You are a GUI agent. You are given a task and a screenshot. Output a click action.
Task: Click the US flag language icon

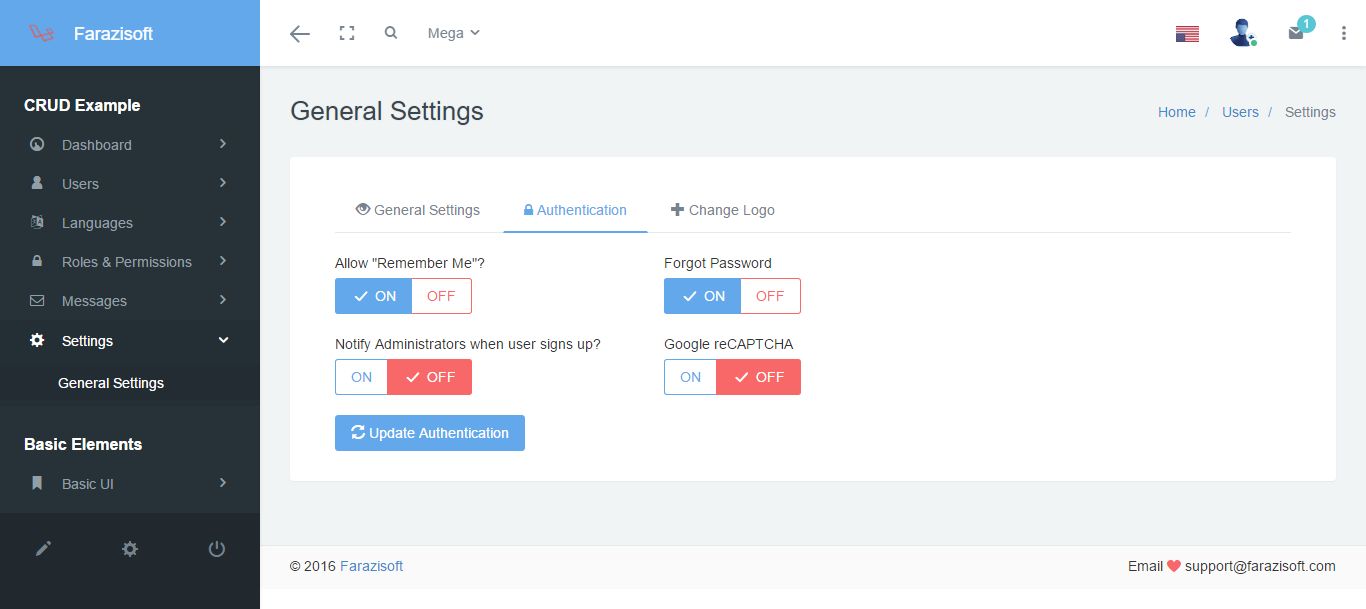[1187, 34]
